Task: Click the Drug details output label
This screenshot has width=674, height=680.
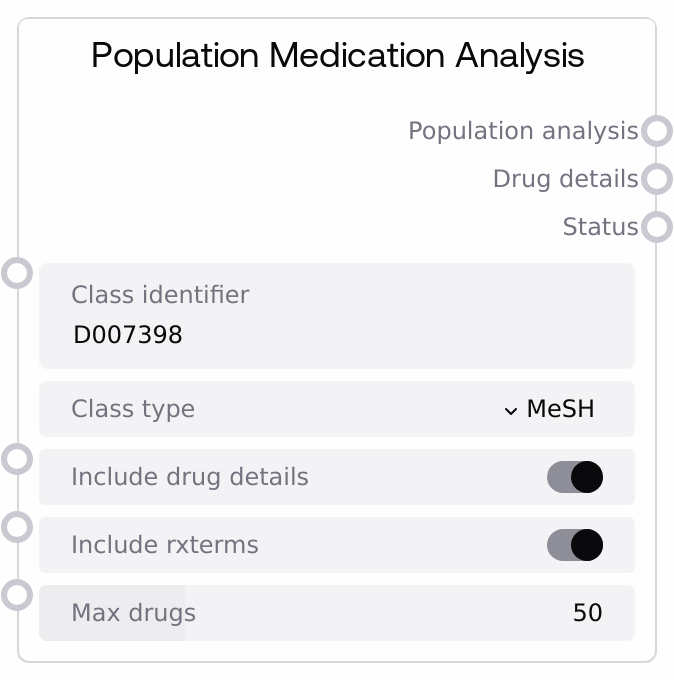Action: point(565,179)
